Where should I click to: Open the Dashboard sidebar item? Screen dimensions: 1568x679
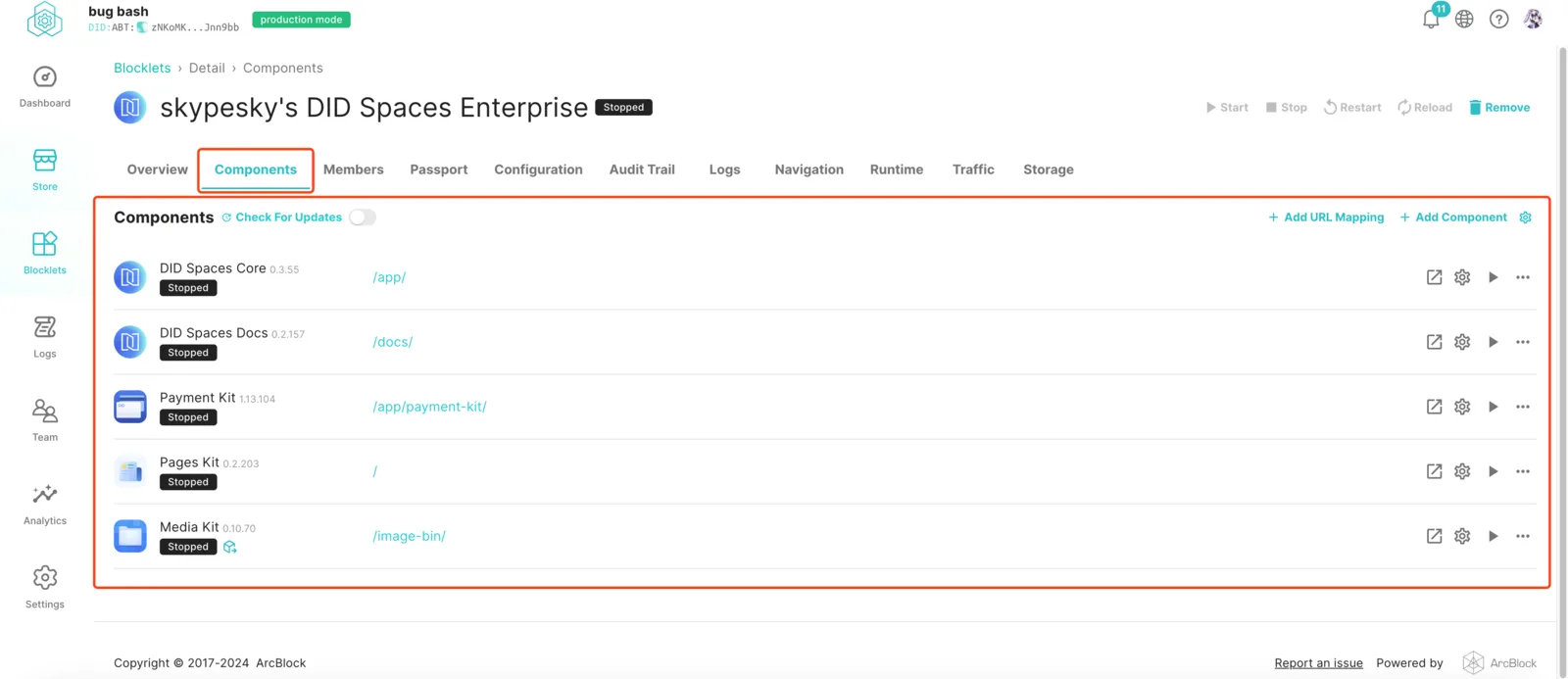point(44,86)
